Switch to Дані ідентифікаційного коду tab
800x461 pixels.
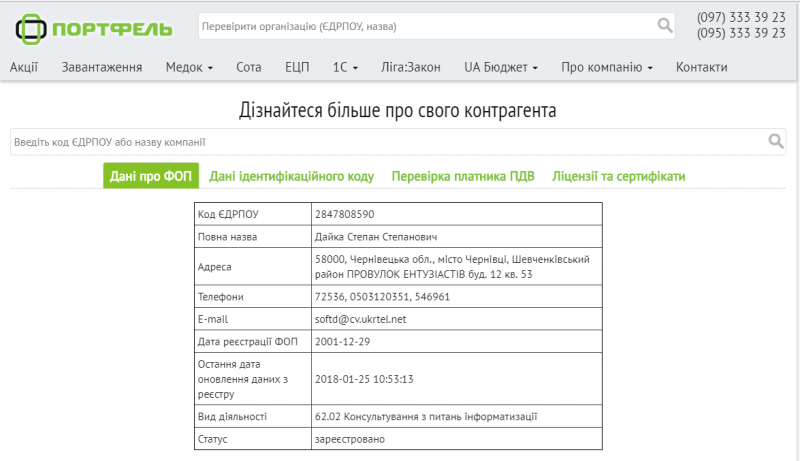click(291, 176)
